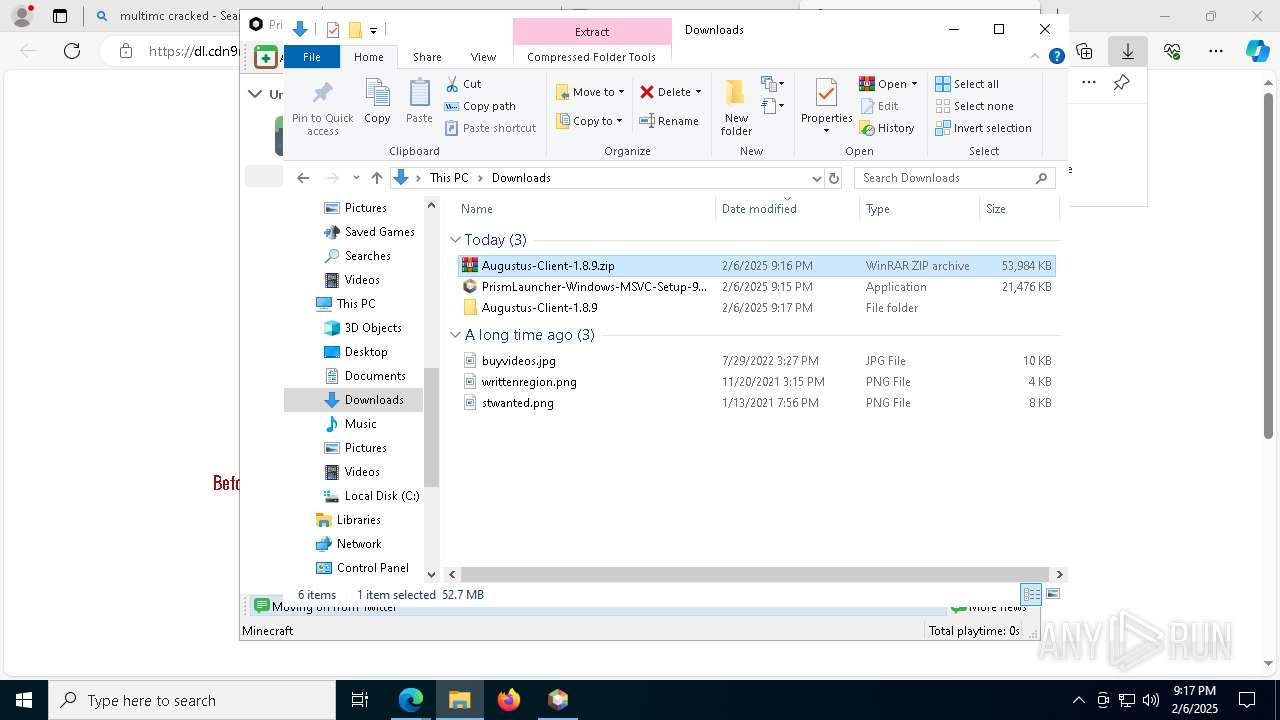Click Invert selection

pos(983,128)
